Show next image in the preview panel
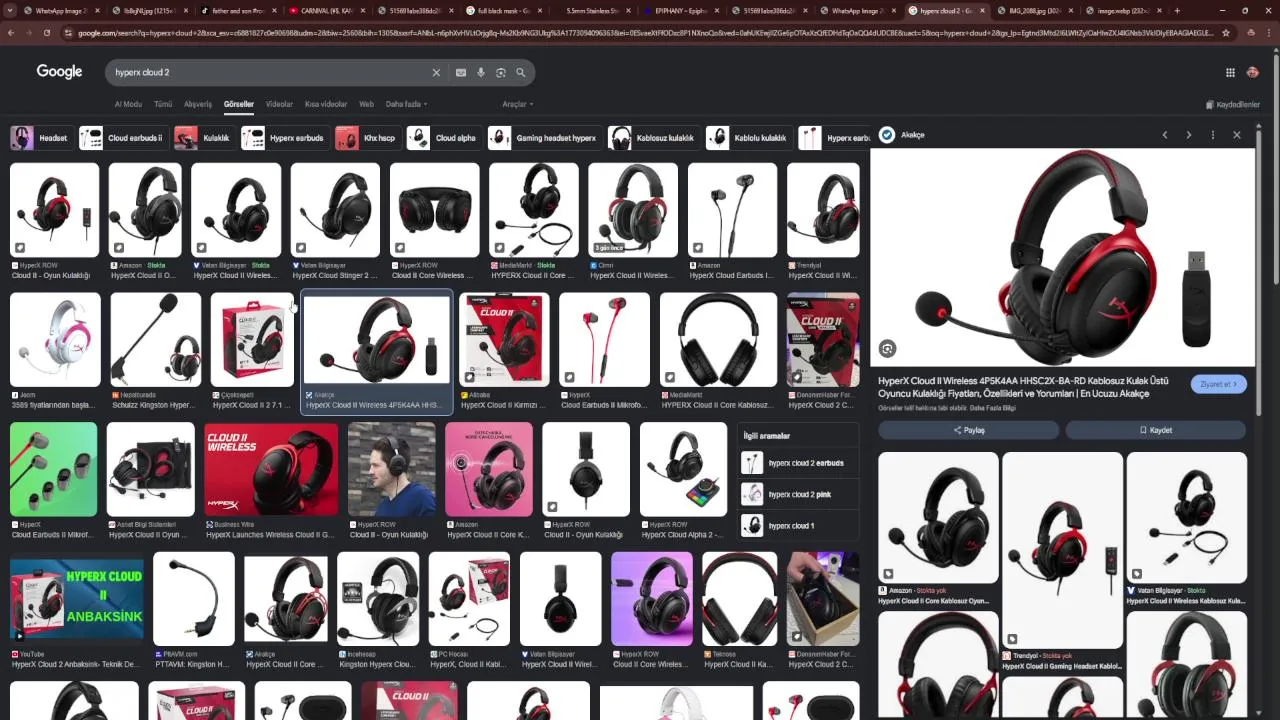Screen dimensions: 1280x720 pyautogui.click(x=1188, y=135)
